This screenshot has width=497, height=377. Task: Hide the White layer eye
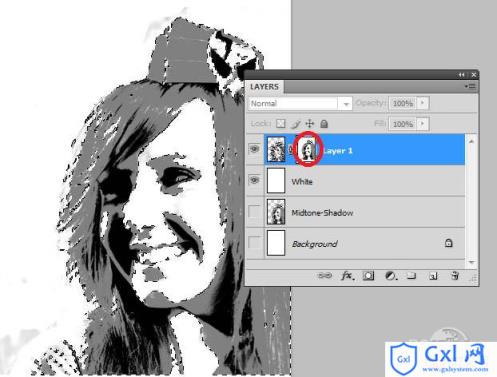pyautogui.click(x=254, y=180)
